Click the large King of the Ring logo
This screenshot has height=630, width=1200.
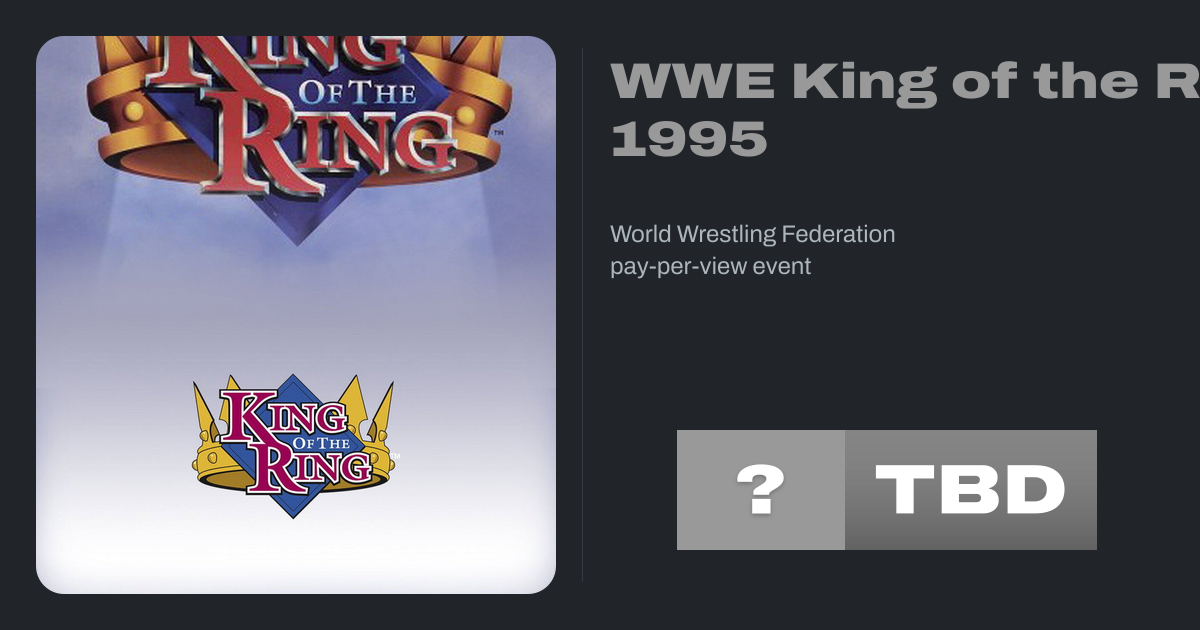point(296,120)
